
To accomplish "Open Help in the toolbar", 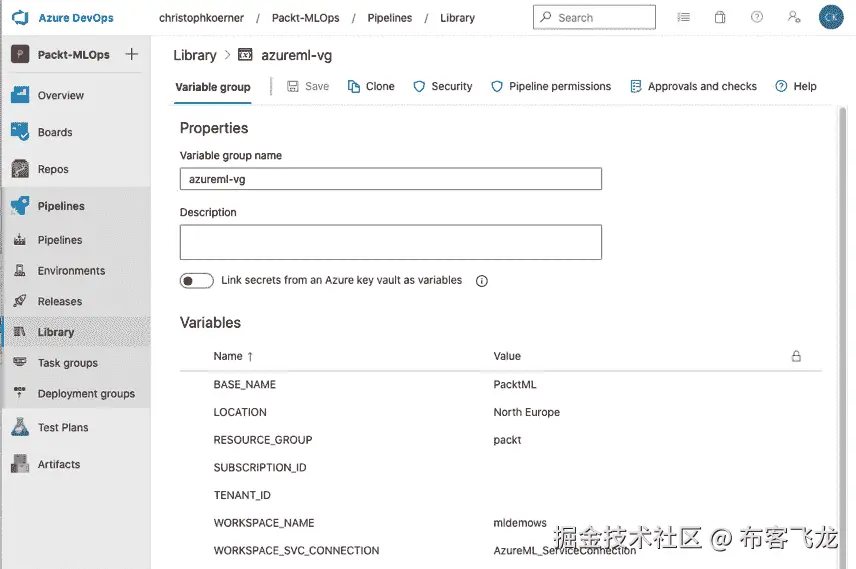I will [796, 86].
